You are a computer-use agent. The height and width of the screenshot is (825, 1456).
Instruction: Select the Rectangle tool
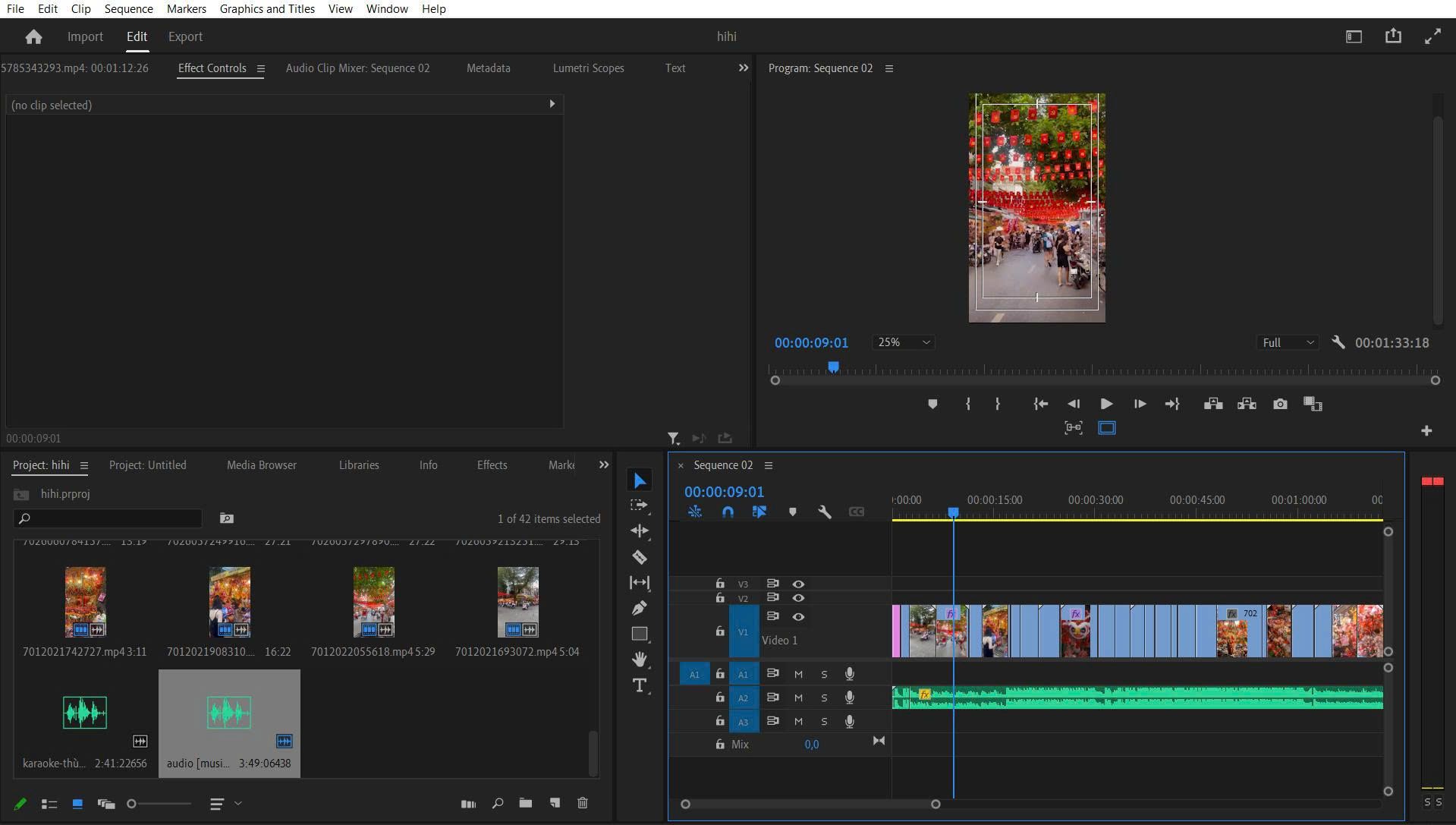pyautogui.click(x=640, y=634)
